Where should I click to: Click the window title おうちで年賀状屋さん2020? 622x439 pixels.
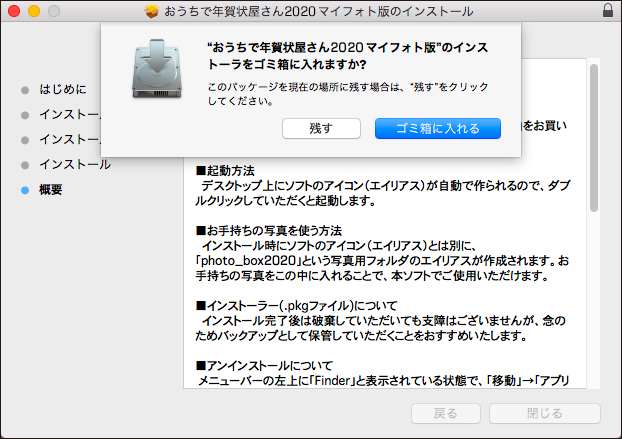pyautogui.click(x=319, y=11)
